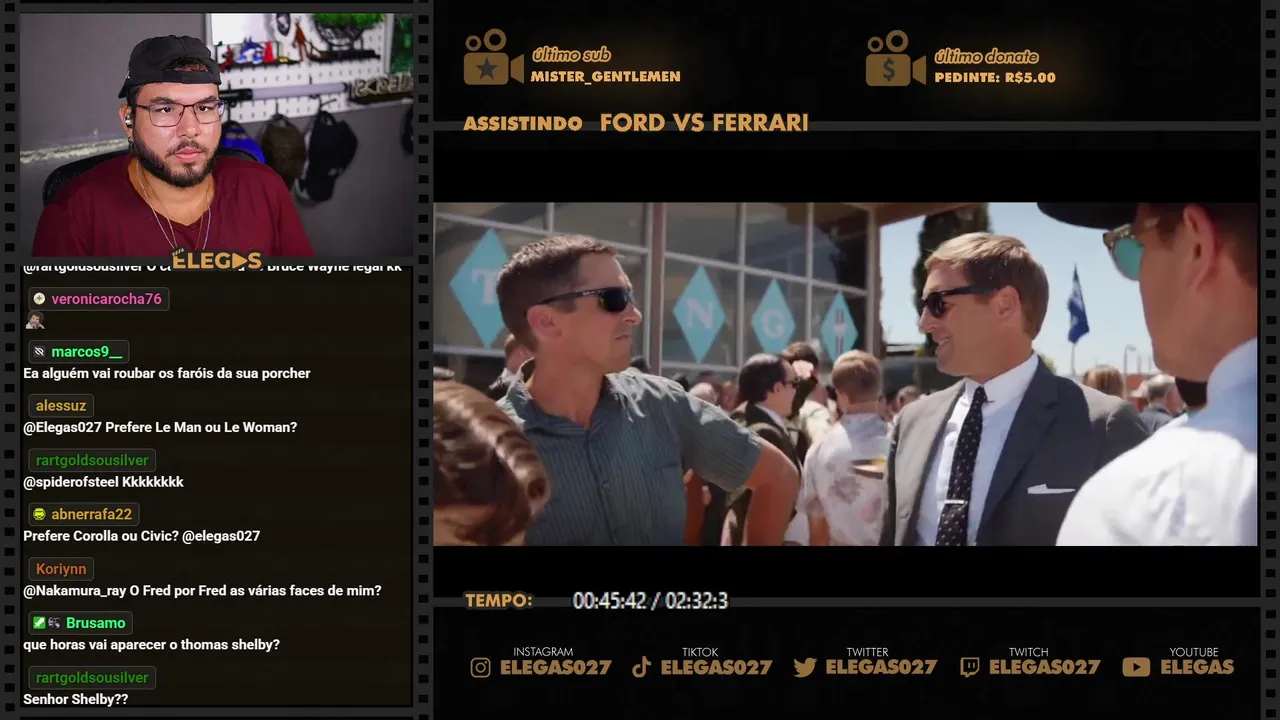Click the Último sub label
This screenshot has width=1280, height=720.
click(571, 55)
